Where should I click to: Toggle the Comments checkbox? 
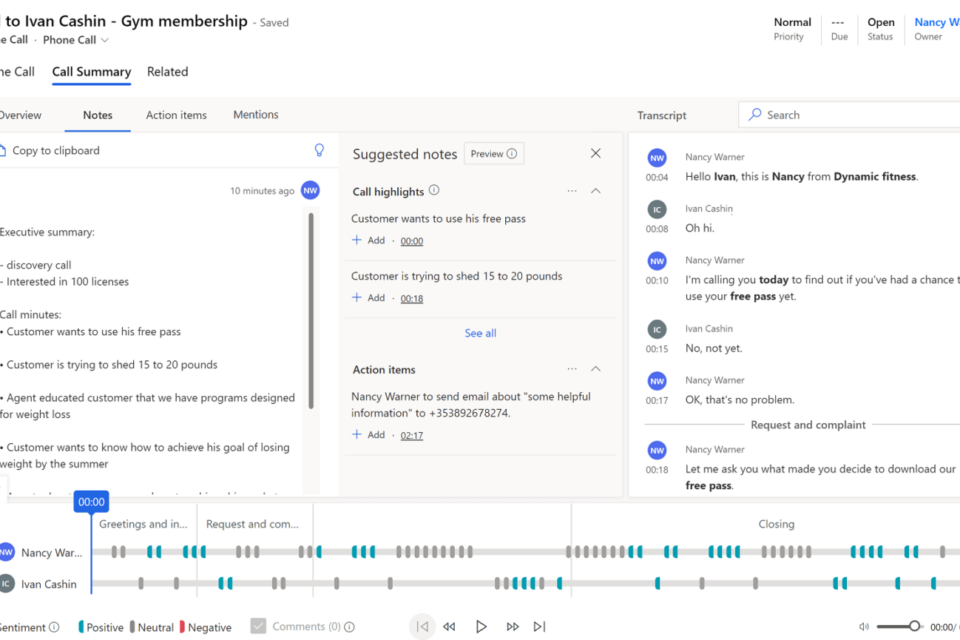pyautogui.click(x=258, y=626)
